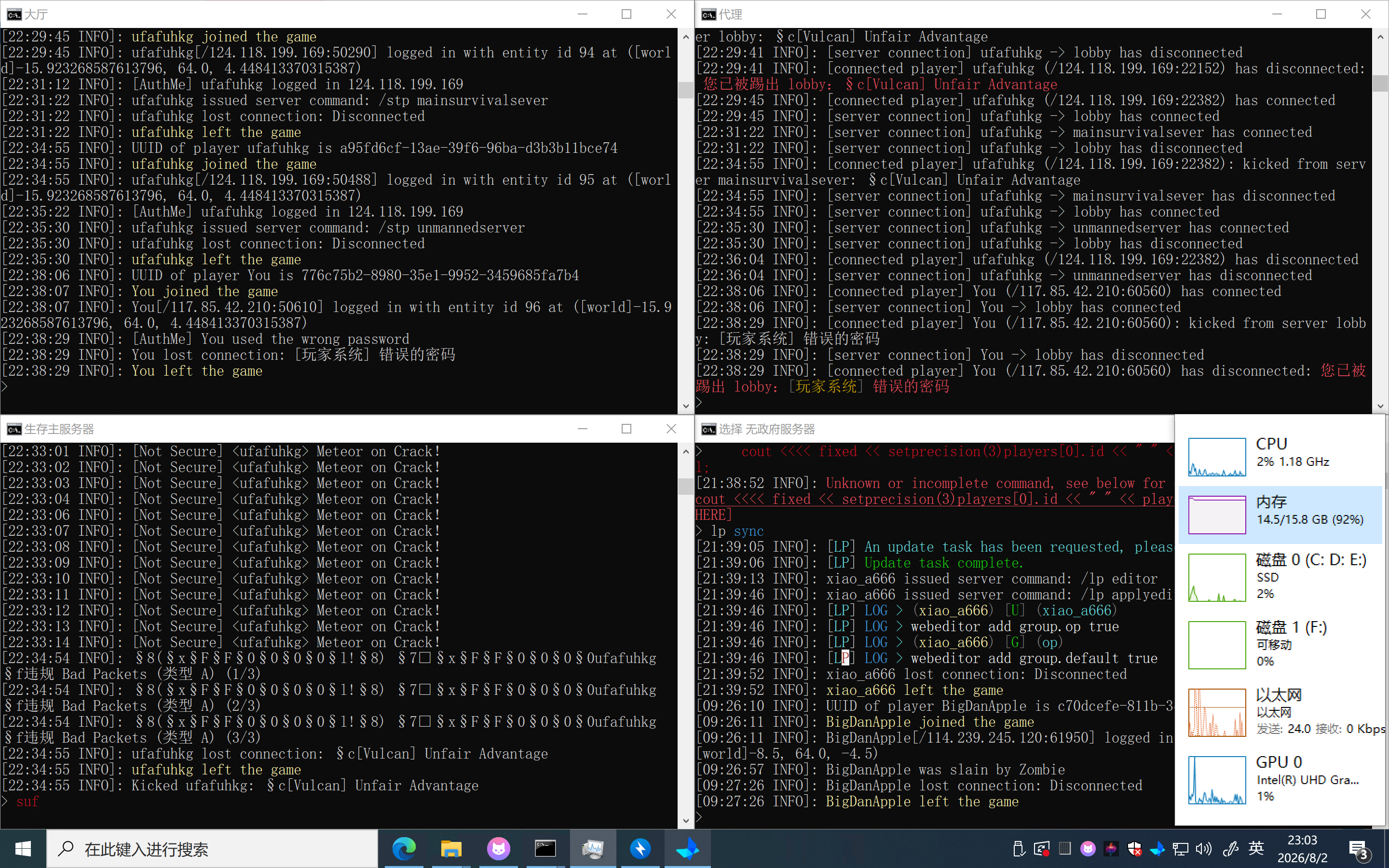Open Microsoft Edge from the taskbar
The image size is (1389, 868).
(x=404, y=849)
